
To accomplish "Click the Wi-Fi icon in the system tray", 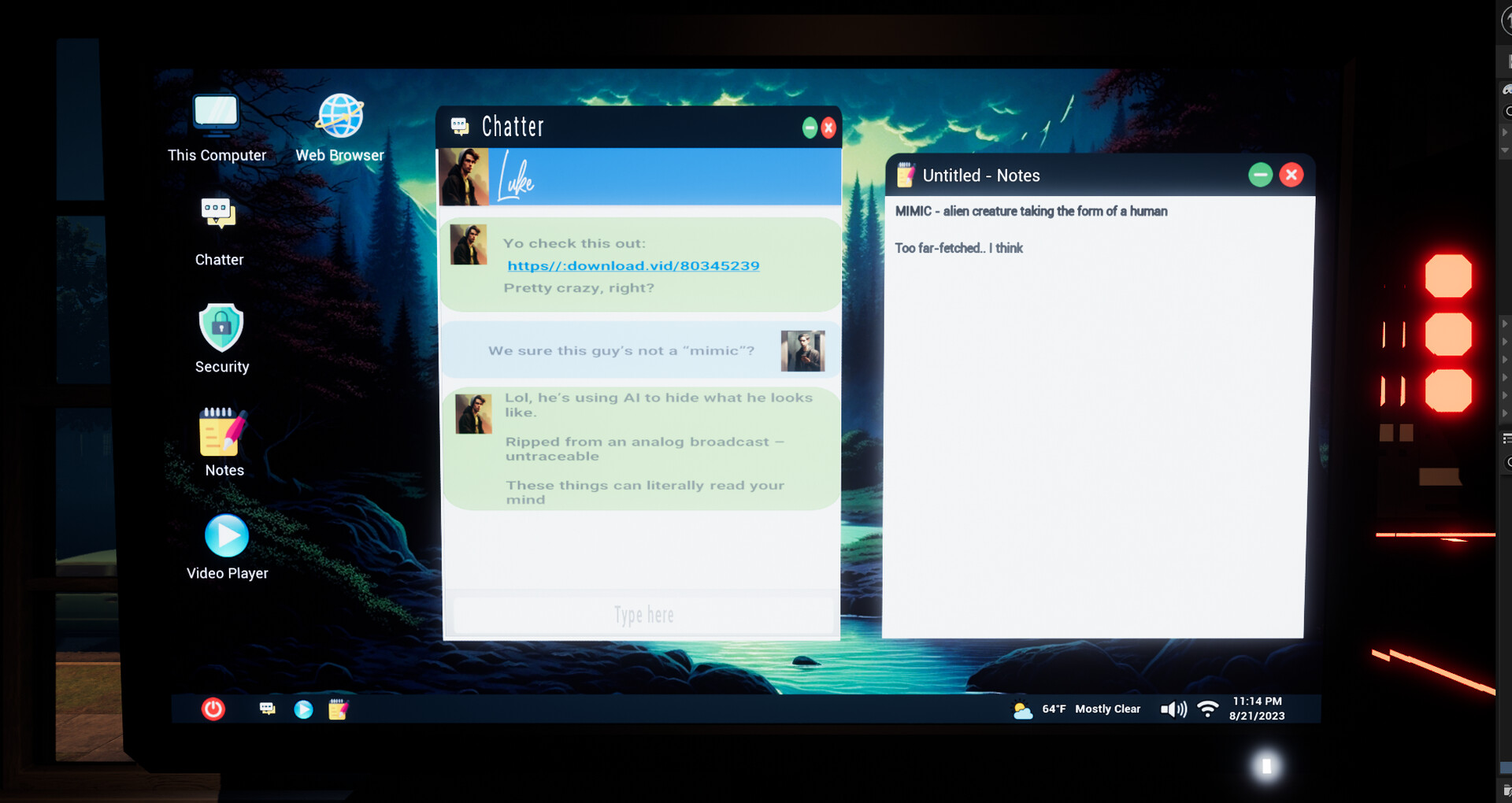I will pyautogui.click(x=1209, y=709).
